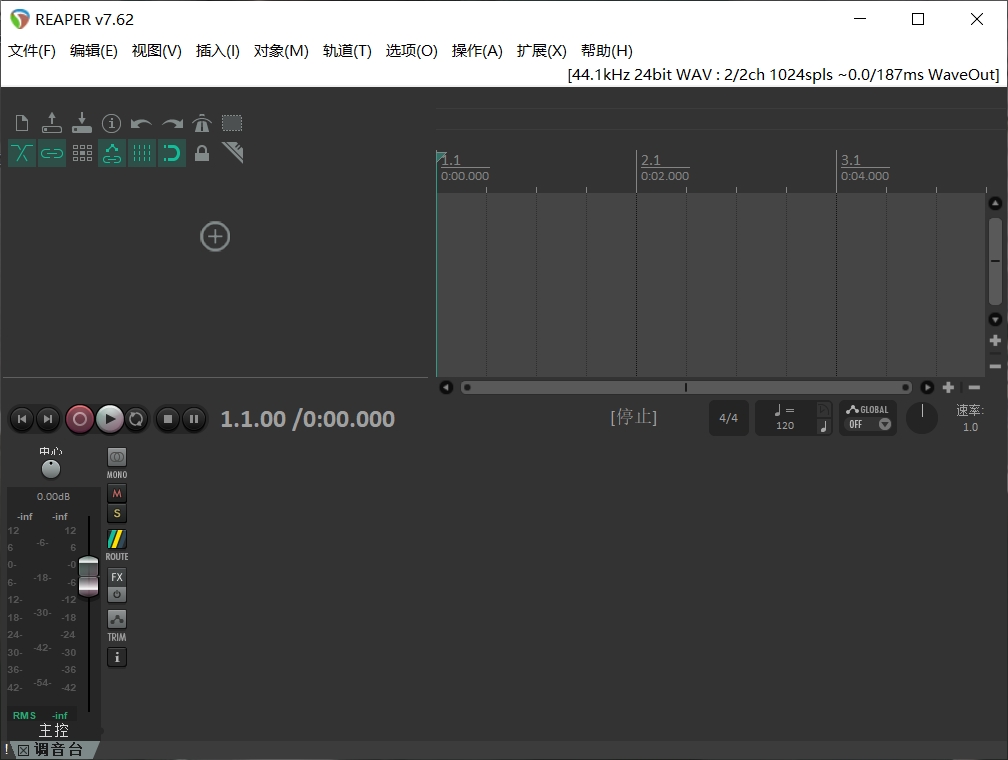Open the FX chain for the master track

click(116, 577)
